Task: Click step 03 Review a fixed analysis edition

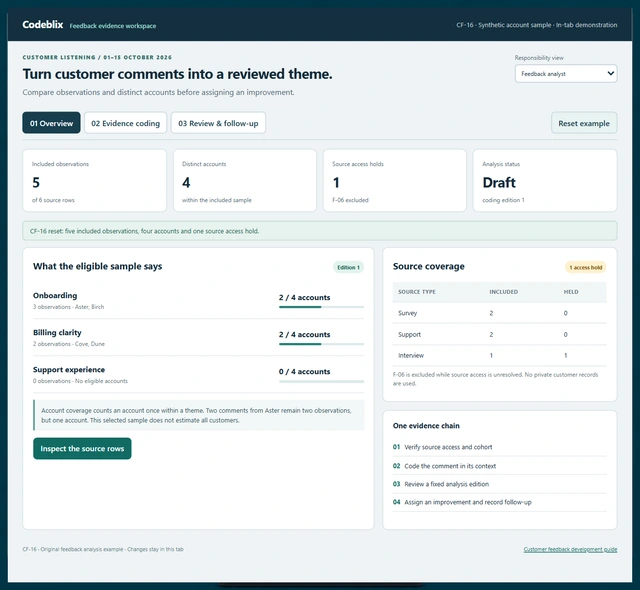Action: pyautogui.click(x=500, y=484)
